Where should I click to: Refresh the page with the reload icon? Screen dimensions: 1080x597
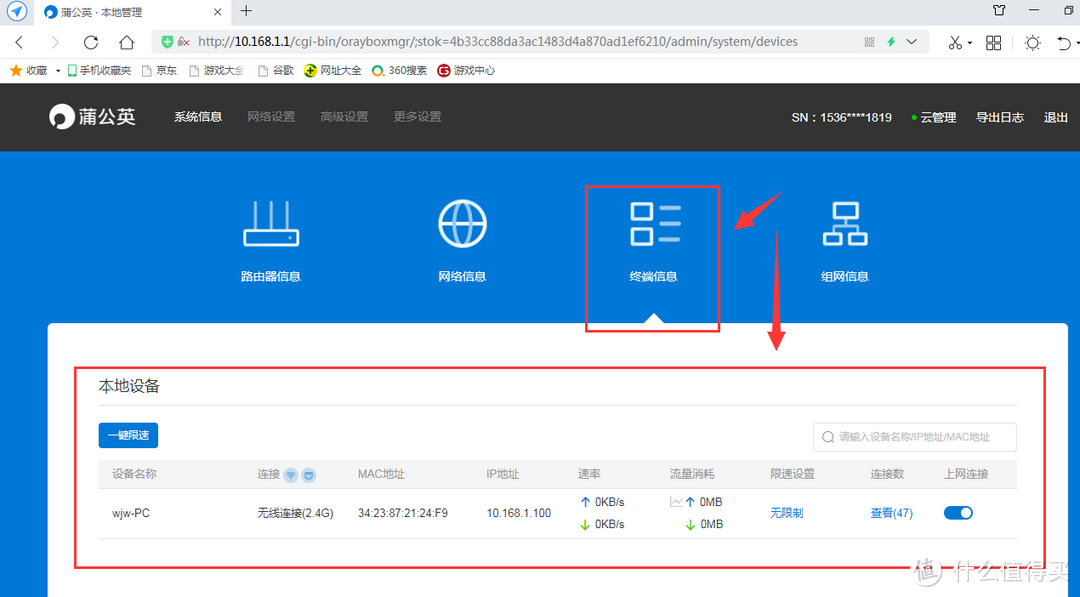tap(90, 42)
